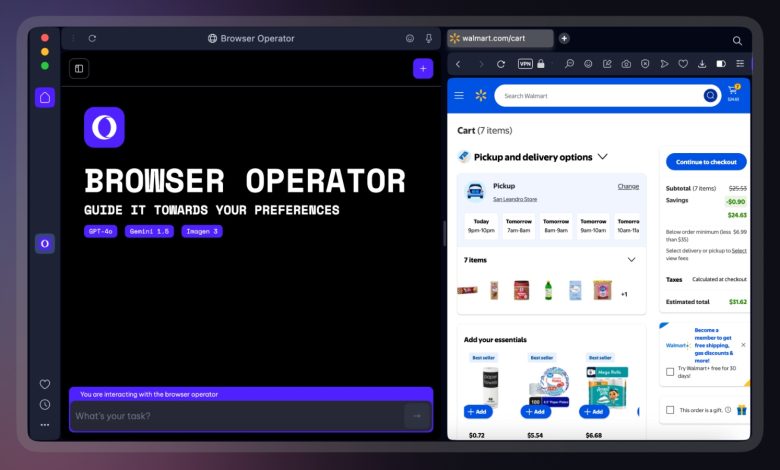780x470 pixels.
Task: Click the What's your task input field
Action: tap(238, 416)
